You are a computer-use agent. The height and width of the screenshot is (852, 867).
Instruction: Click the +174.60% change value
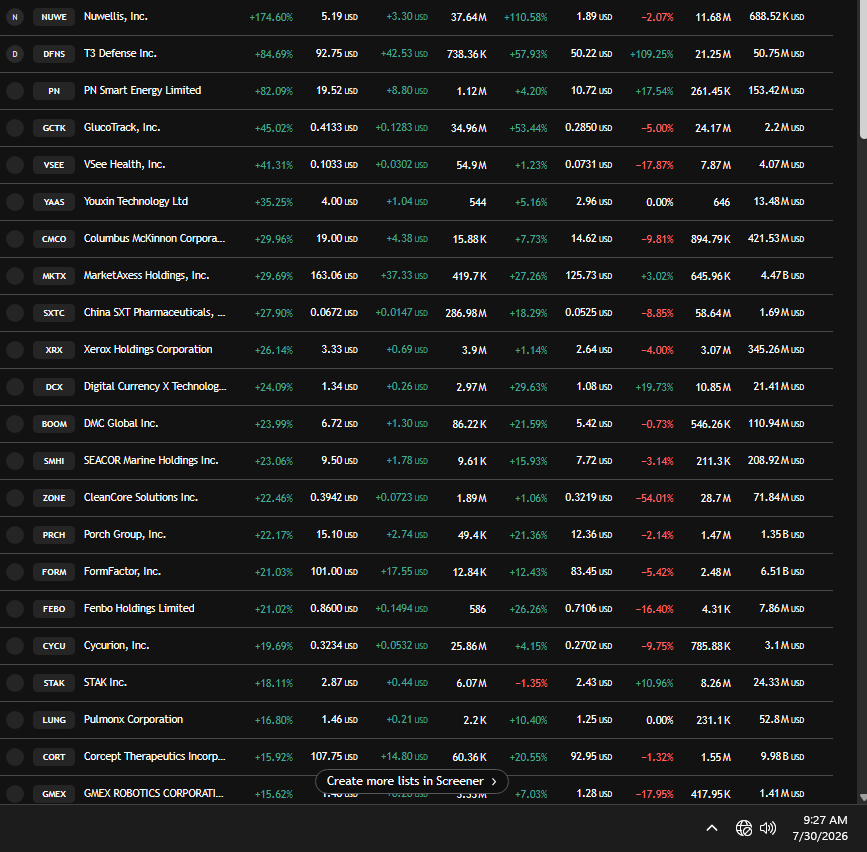[271, 17]
